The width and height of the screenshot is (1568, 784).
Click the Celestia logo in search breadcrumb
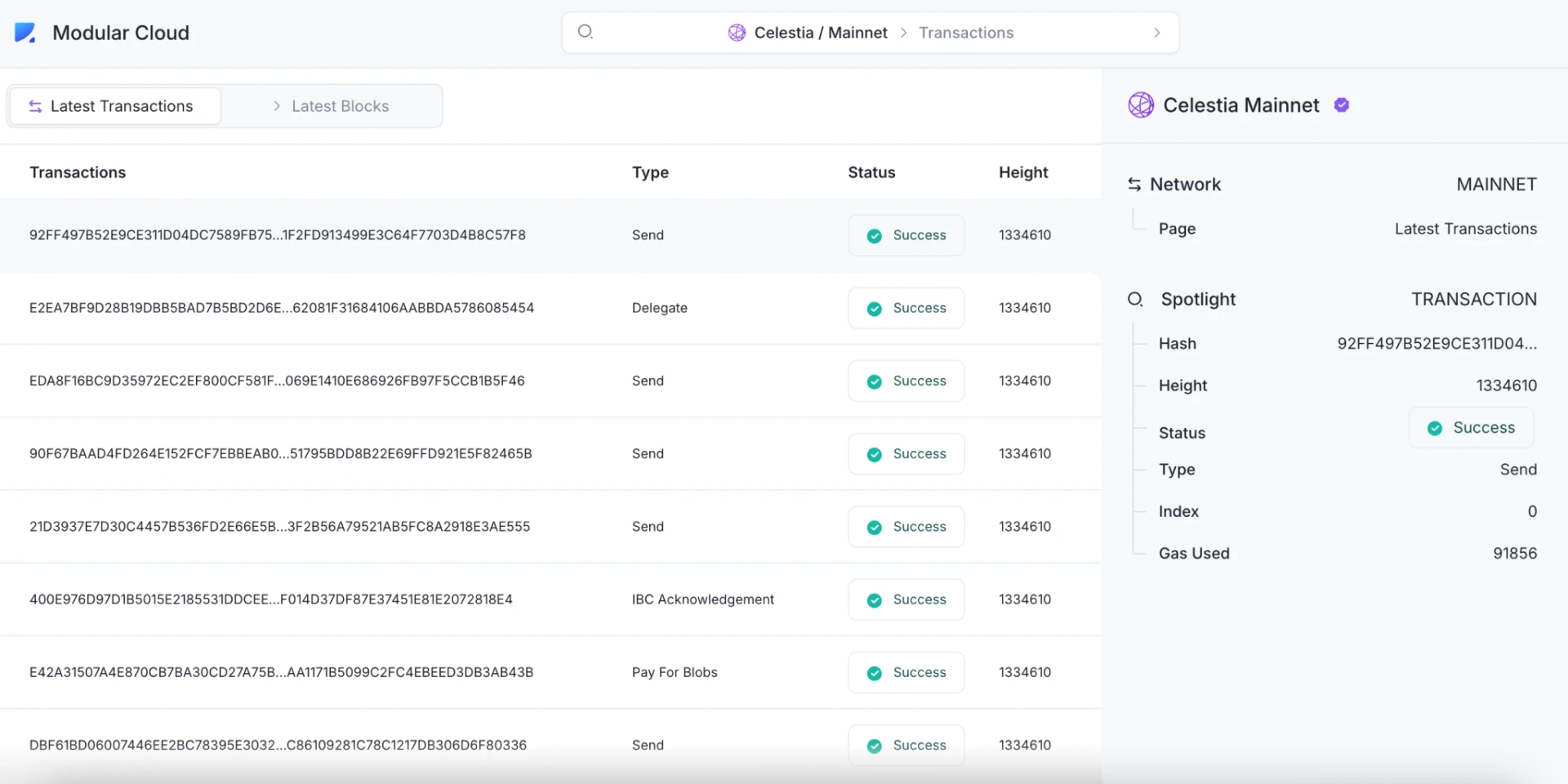[737, 33]
